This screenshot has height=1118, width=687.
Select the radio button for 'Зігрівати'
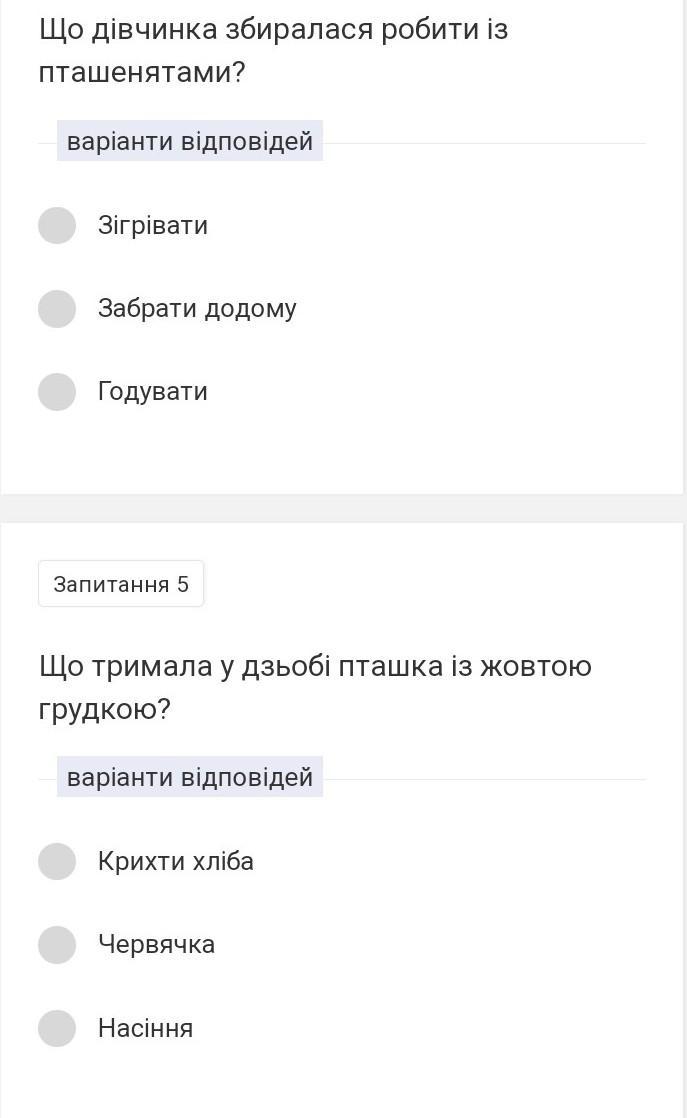(57, 225)
